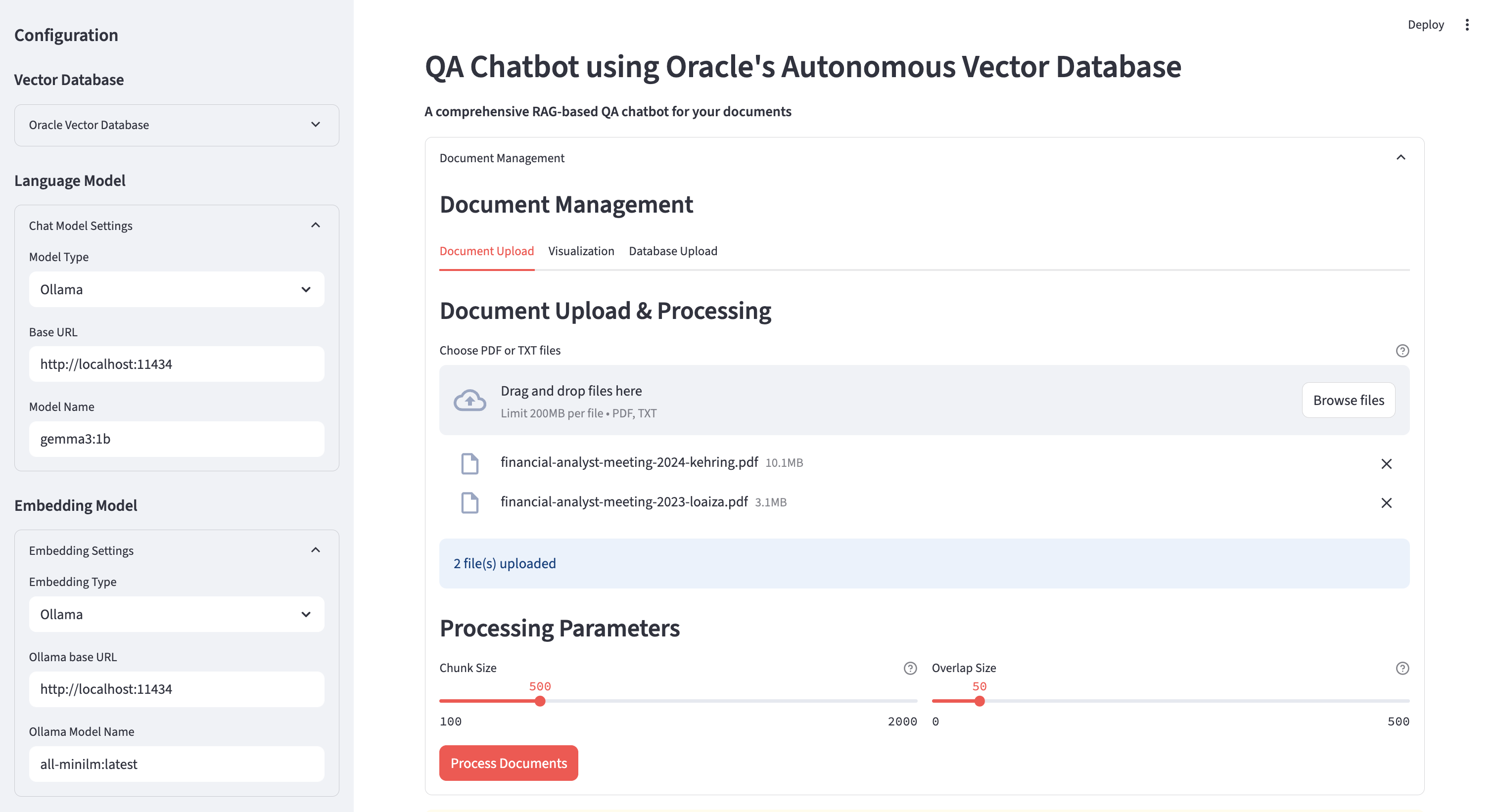1496x812 pixels.
Task: Show help for Choose PDF or TXT files
Action: [1402, 351]
